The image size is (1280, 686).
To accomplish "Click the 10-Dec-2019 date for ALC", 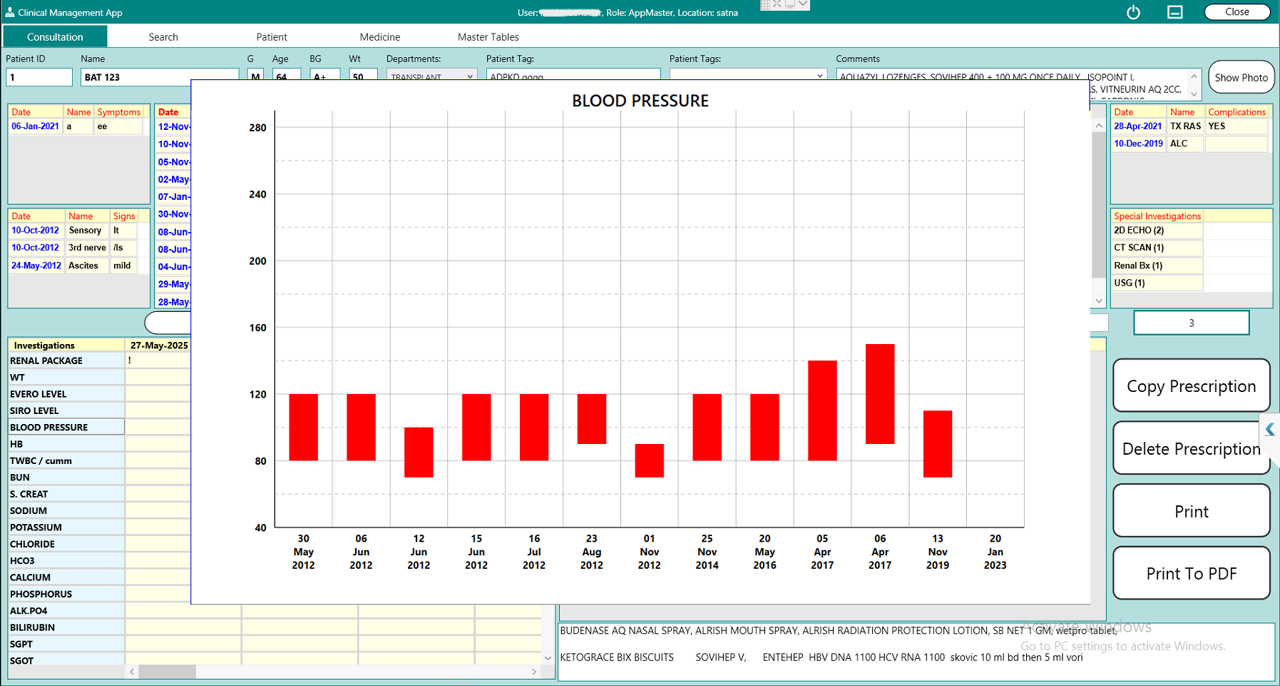I will click(1139, 144).
